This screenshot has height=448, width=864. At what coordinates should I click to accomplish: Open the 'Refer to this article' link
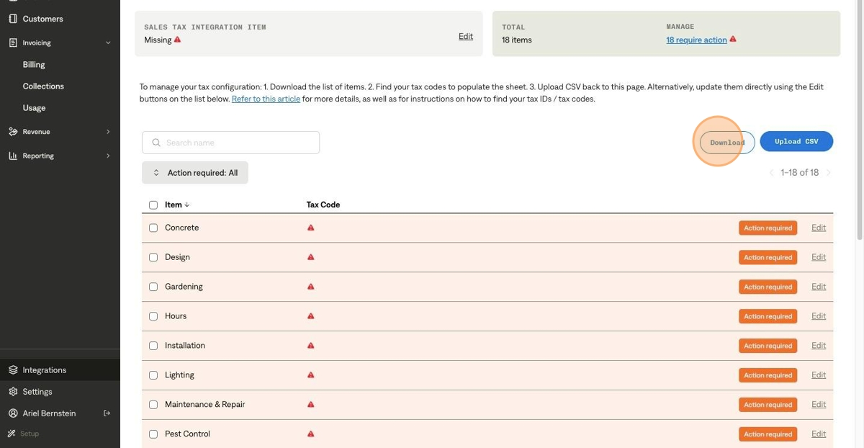click(266, 99)
